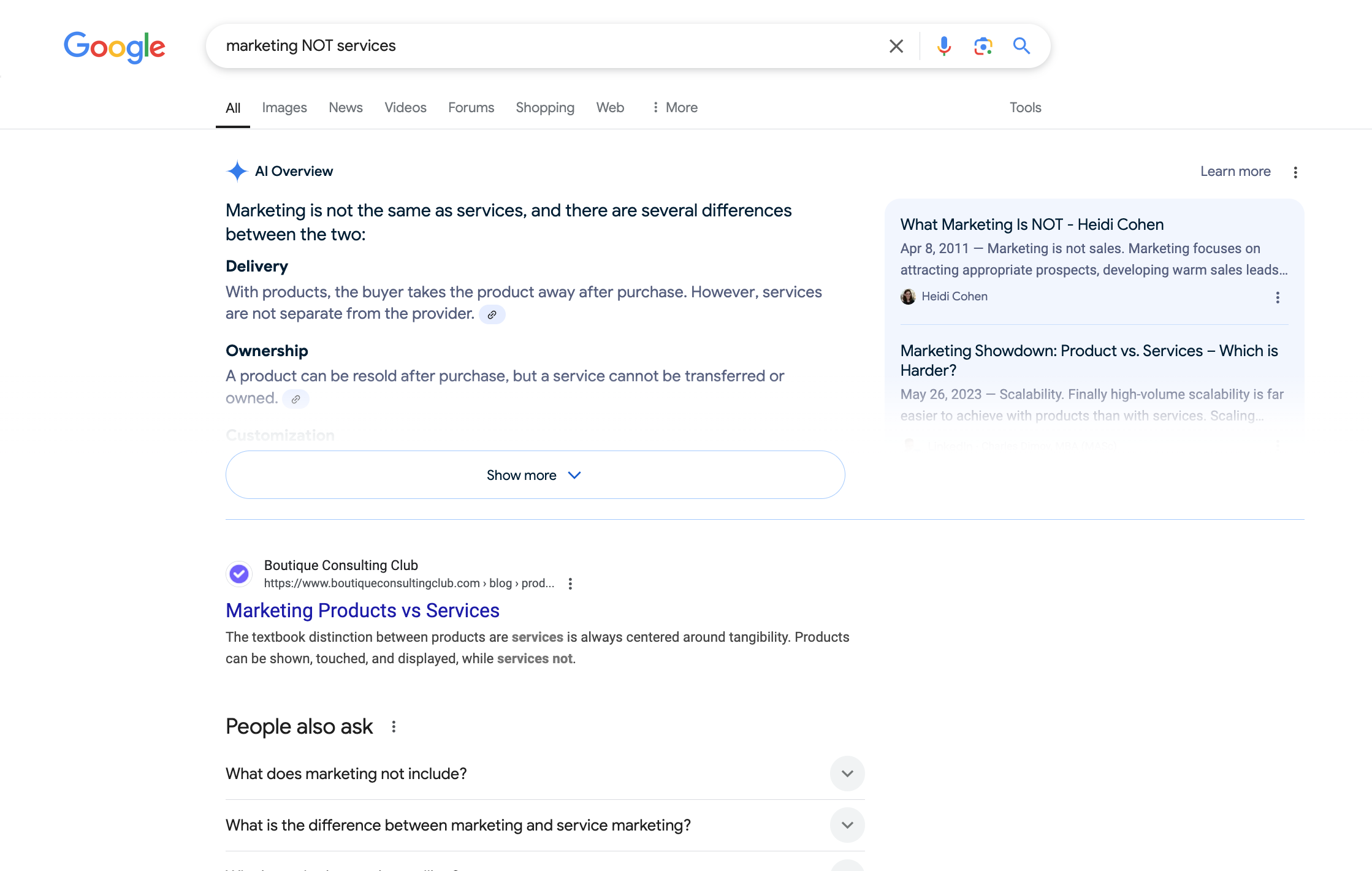Open options menu for Heidi Cohen source

point(1278,297)
